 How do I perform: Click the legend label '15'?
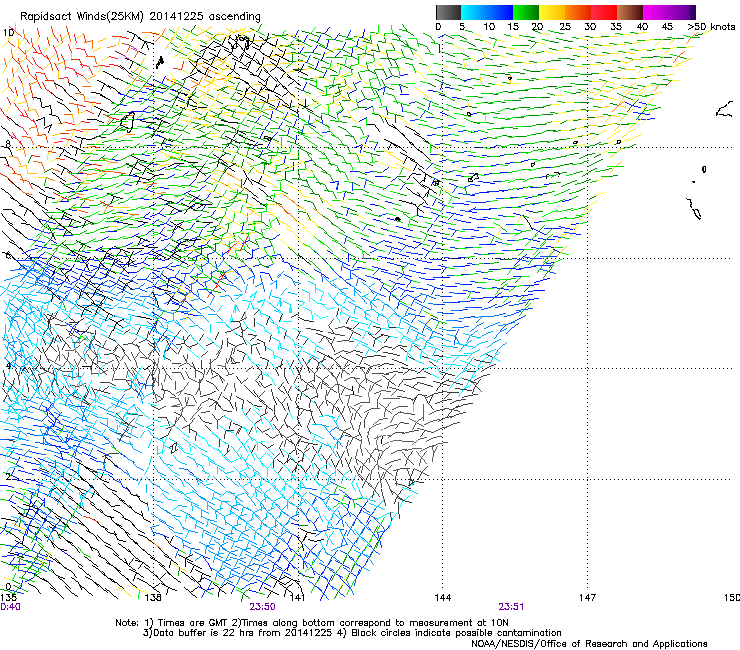coord(513,26)
